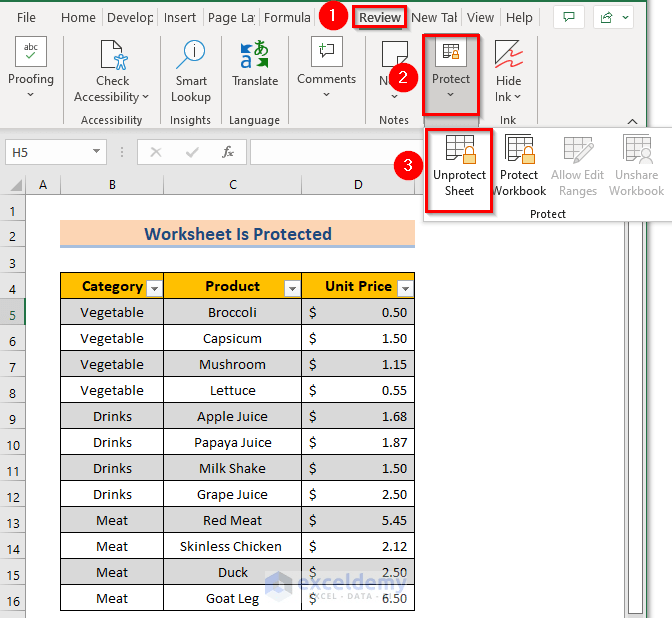This screenshot has height=618, width=672.
Task: Open the comments pane speech bubble icon
Action: click(568, 17)
